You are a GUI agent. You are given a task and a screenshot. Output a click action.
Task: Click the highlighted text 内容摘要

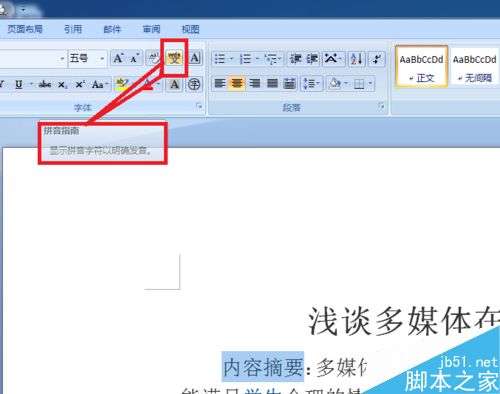click(263, 367)
